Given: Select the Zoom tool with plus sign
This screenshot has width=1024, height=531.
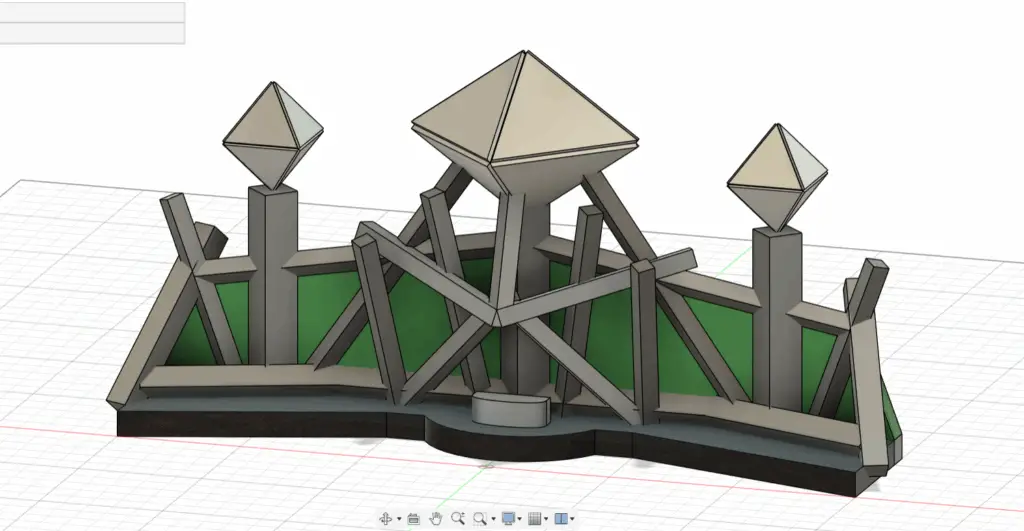Looking at the screenshot, I should point(458,519).
